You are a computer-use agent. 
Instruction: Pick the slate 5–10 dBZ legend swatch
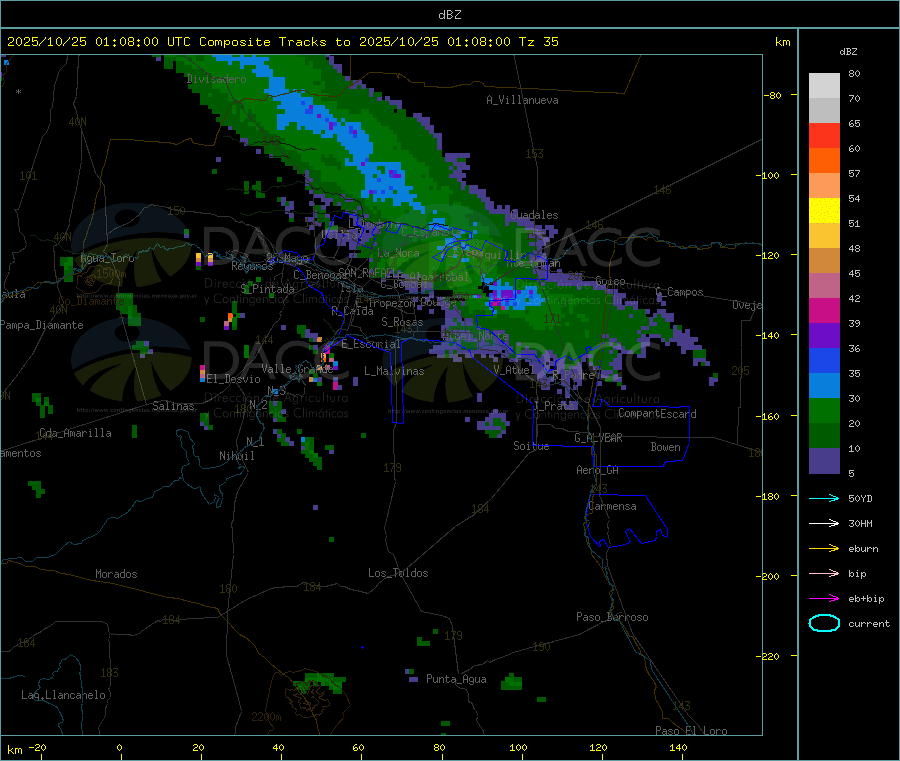coord(824,461)
